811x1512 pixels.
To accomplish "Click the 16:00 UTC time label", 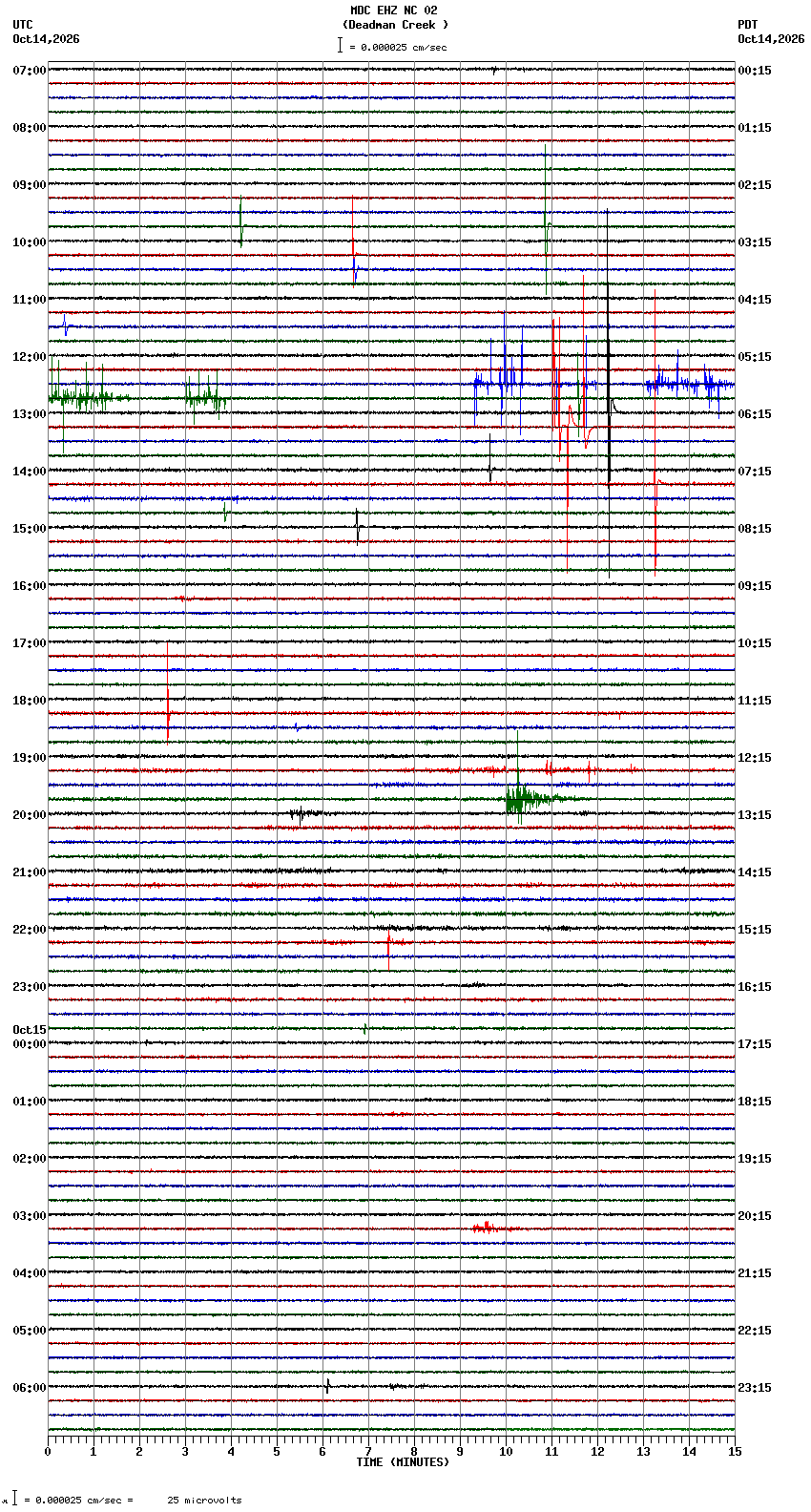I will click(30, 586).
